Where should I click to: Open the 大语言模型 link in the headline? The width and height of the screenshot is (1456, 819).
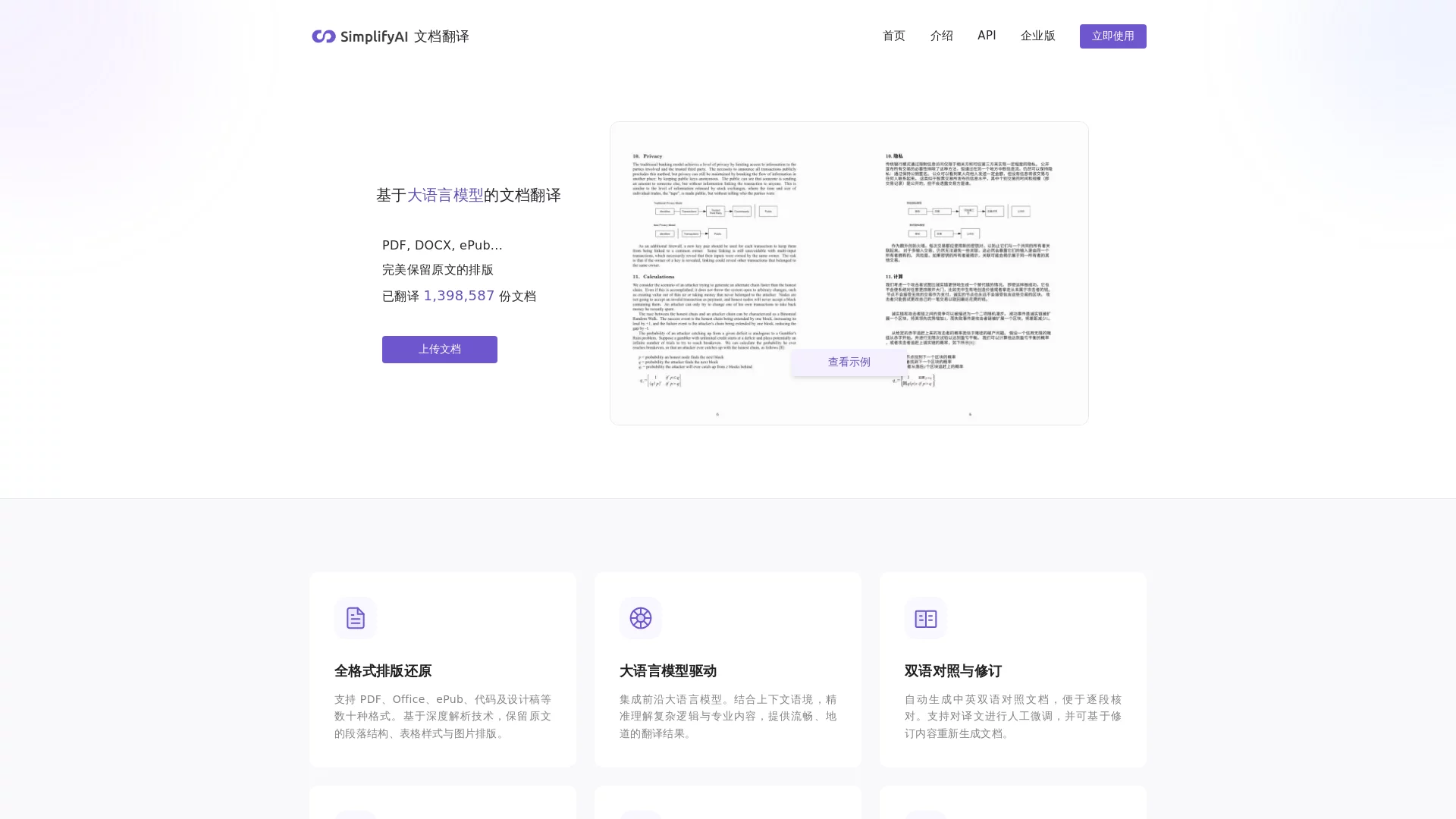tap(445, 195)
